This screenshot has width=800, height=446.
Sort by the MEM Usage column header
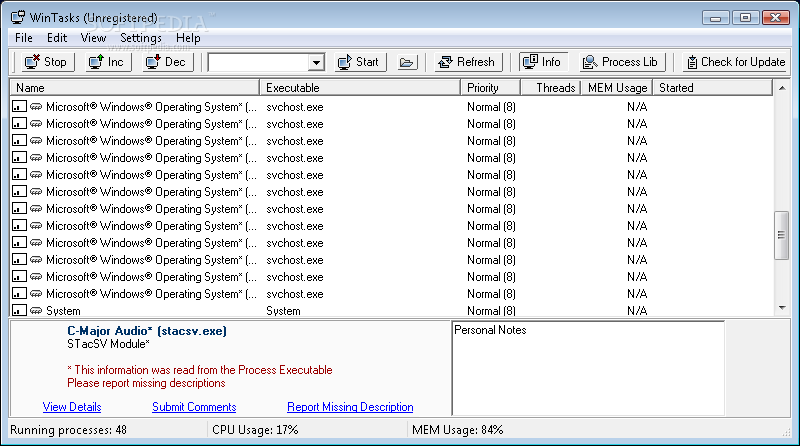(617, 88)
